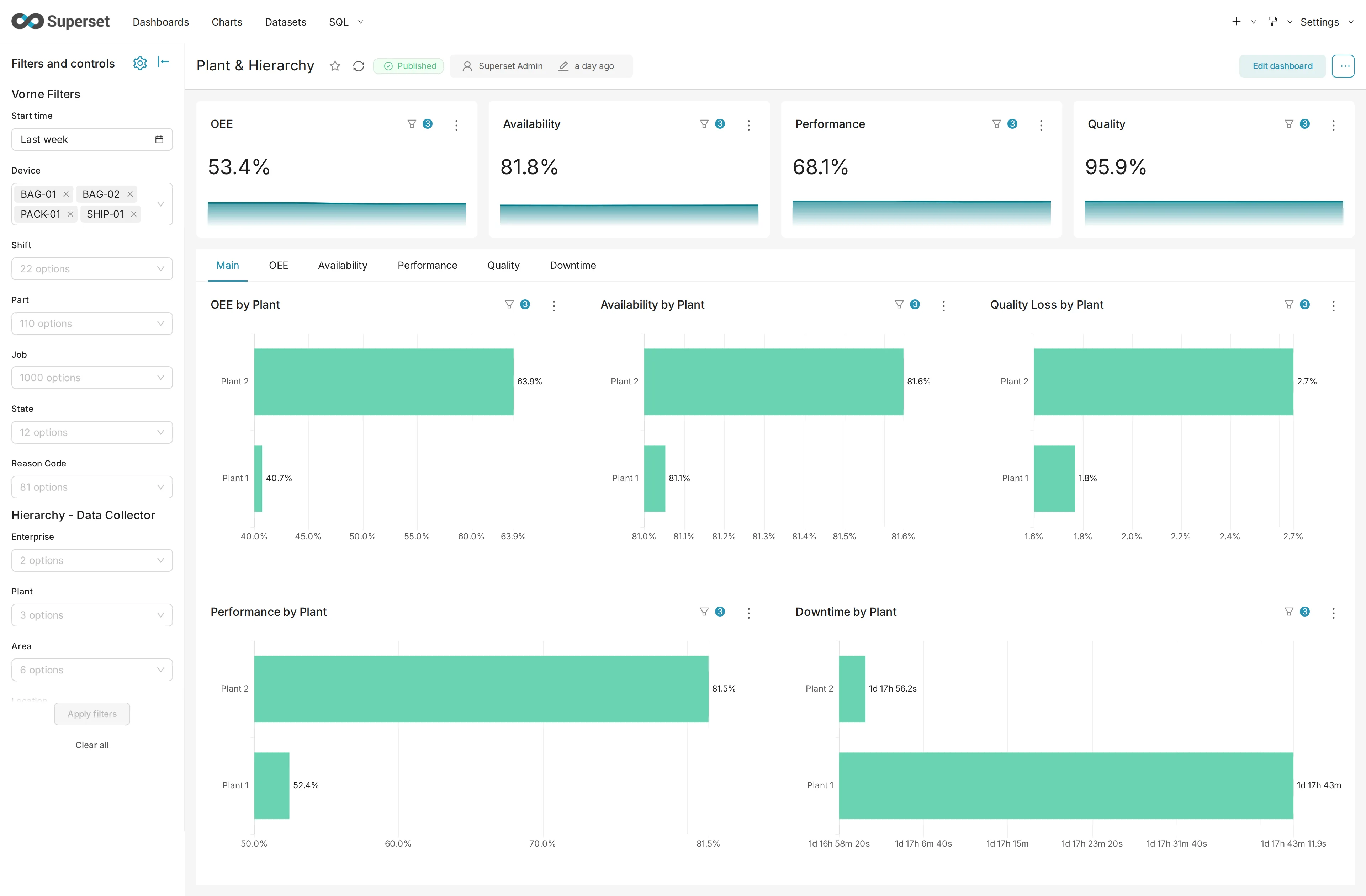Go to Charts page
This screenshot has height=896, width=1366.
pos(227,22)
